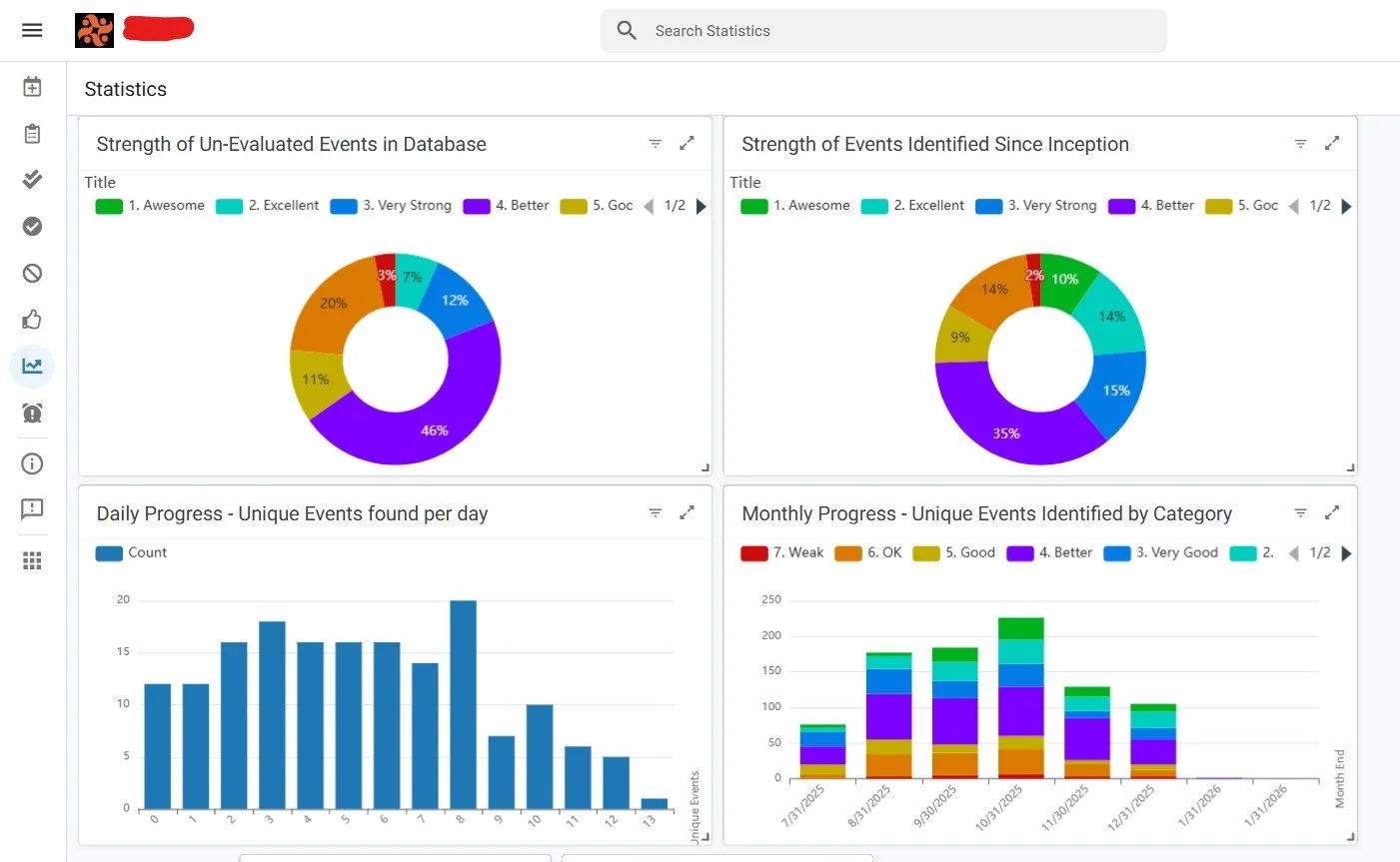
Task: Focus the Search Statistics field
Action: (x=883, y=31)
